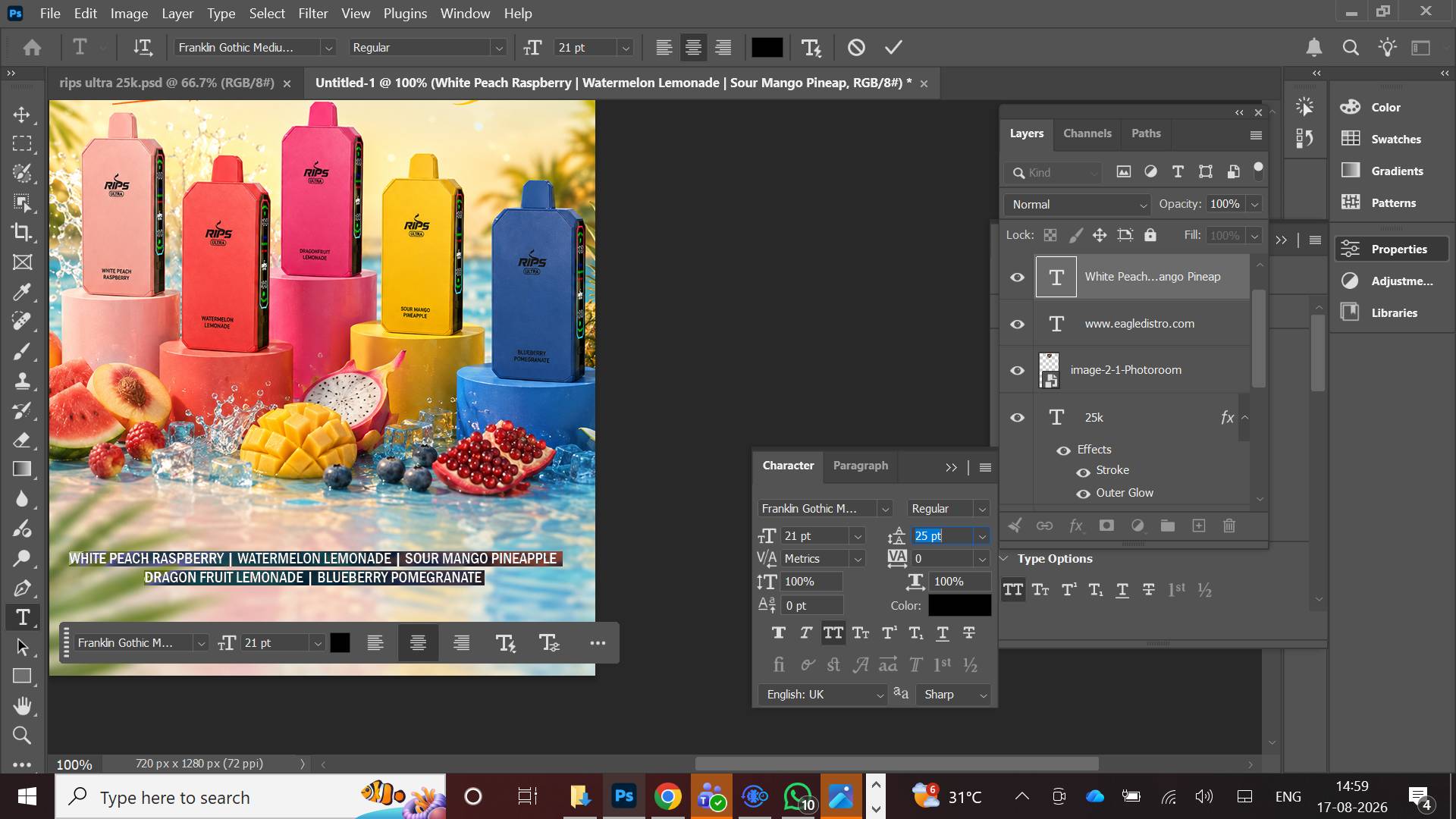Hide the www.eagledistro.com layer
This screenshot has width=1456, height=819.
click(1017, 324)
